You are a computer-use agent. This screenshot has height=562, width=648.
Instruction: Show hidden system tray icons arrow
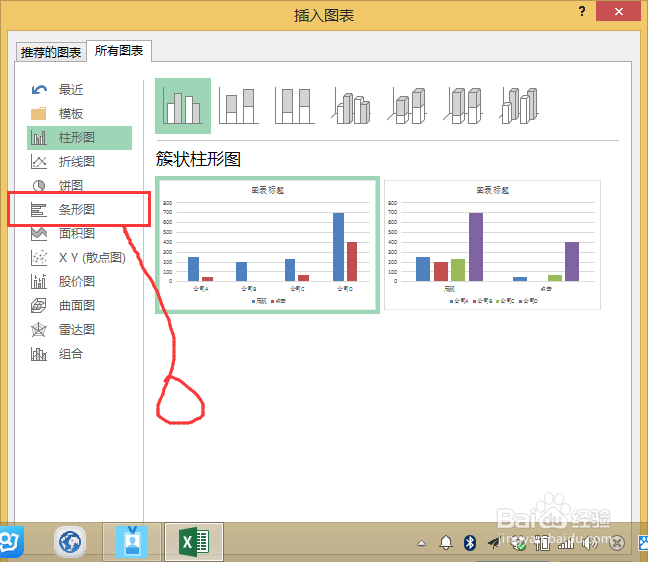(421, 543)
